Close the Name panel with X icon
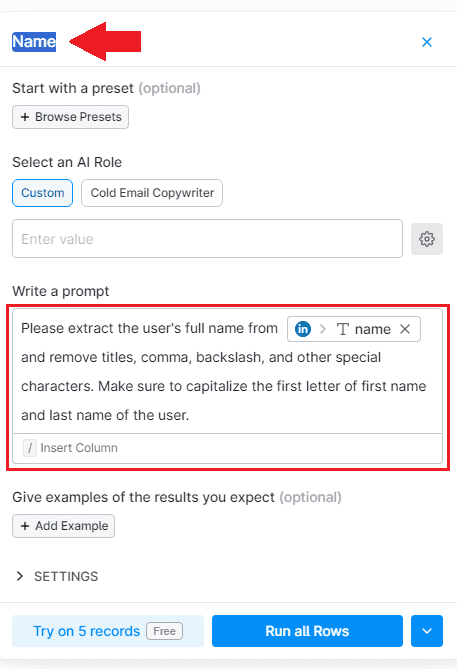Viewport: 457px width, 669px height. point(427,42)
